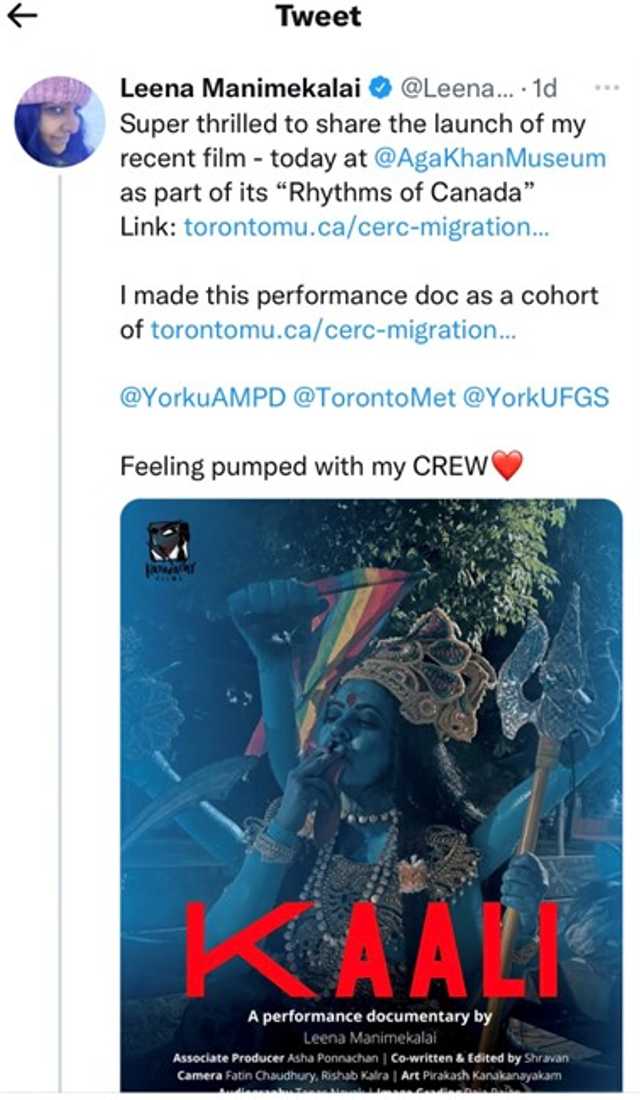Click the "Feeling pumped with my CREW" text
The width and height of the screenshot is (640, 1100).
303,465
